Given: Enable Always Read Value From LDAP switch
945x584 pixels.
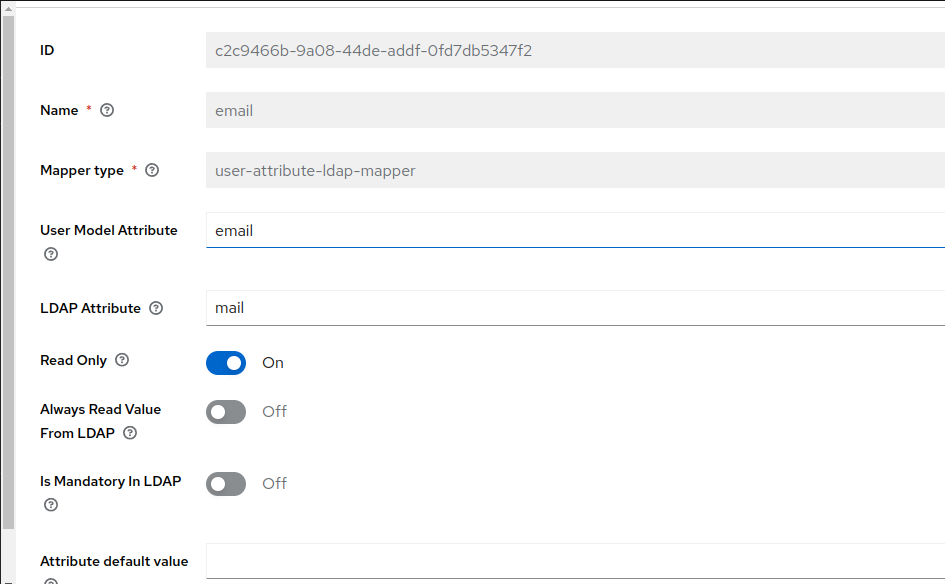Looking at the screenshot, I should click(226, 411).
